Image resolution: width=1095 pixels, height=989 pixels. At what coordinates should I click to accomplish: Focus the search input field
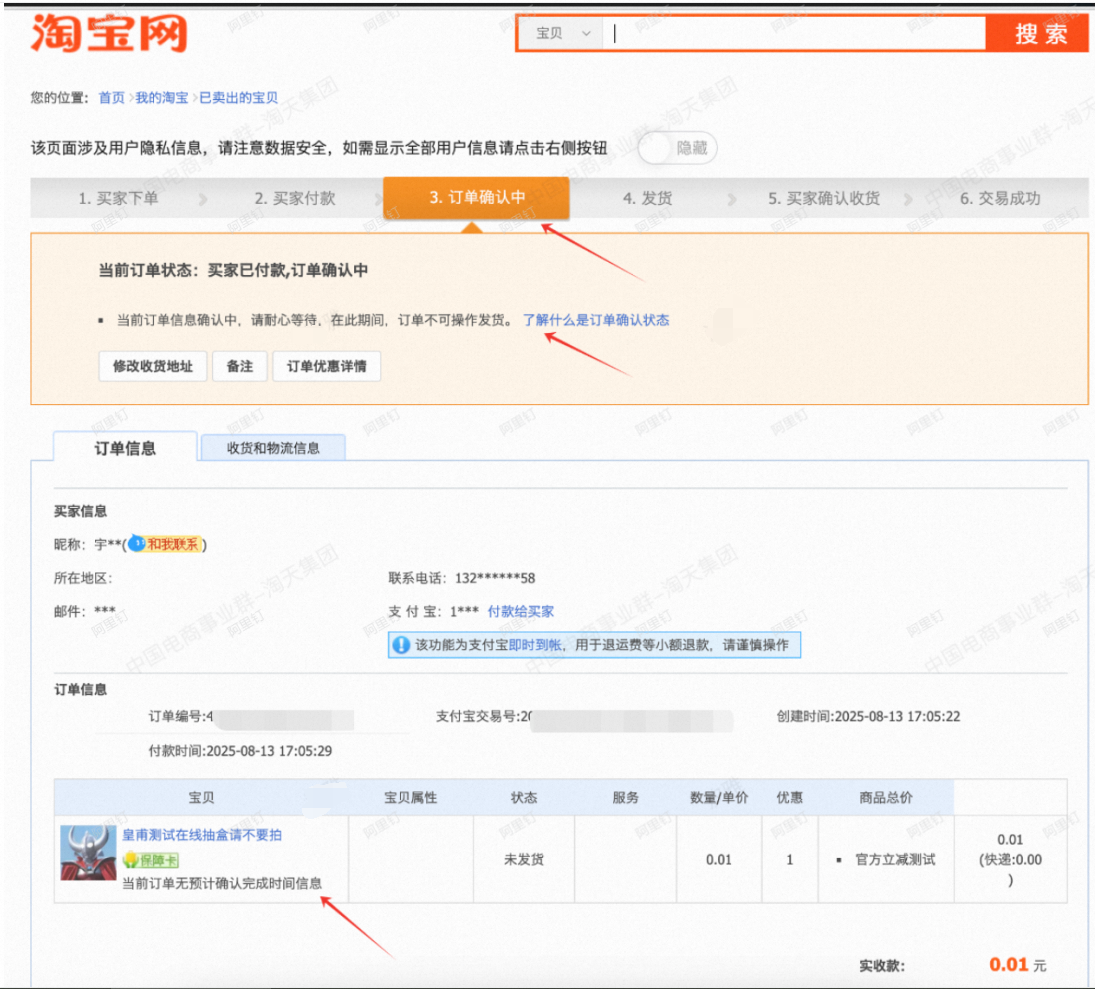coord(795,34)
